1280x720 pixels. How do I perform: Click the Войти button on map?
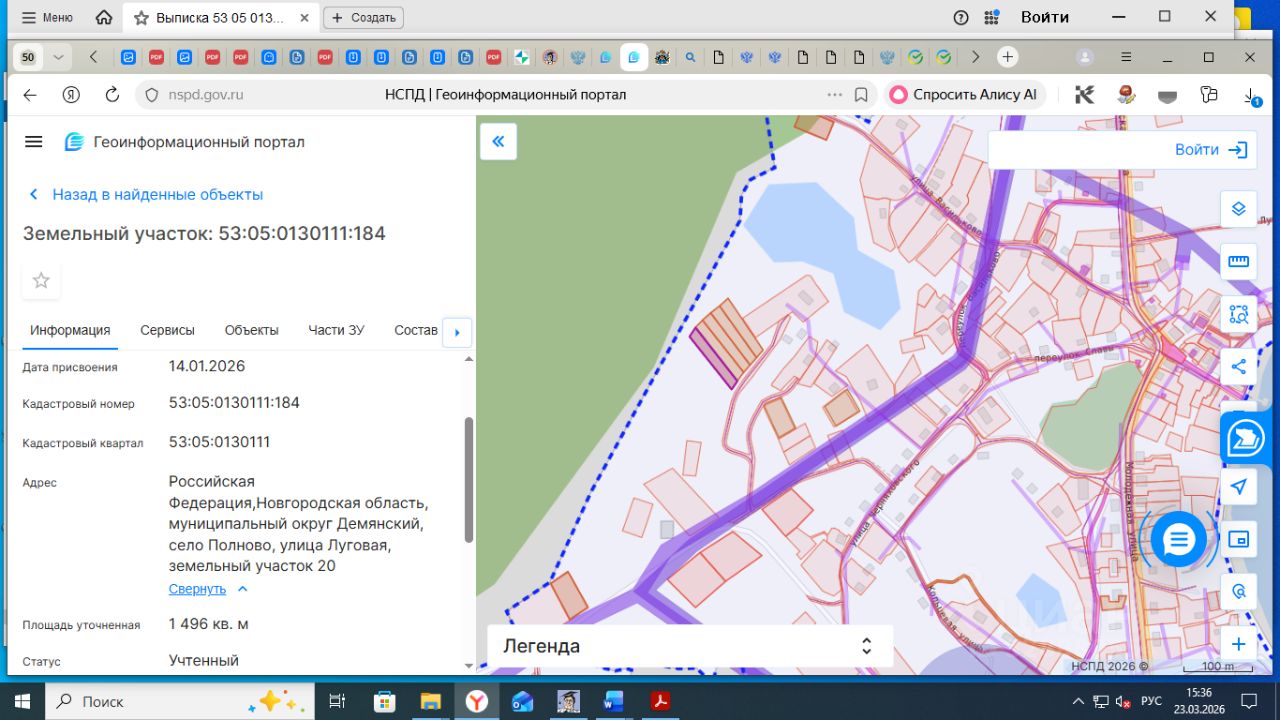point(1210,150)
